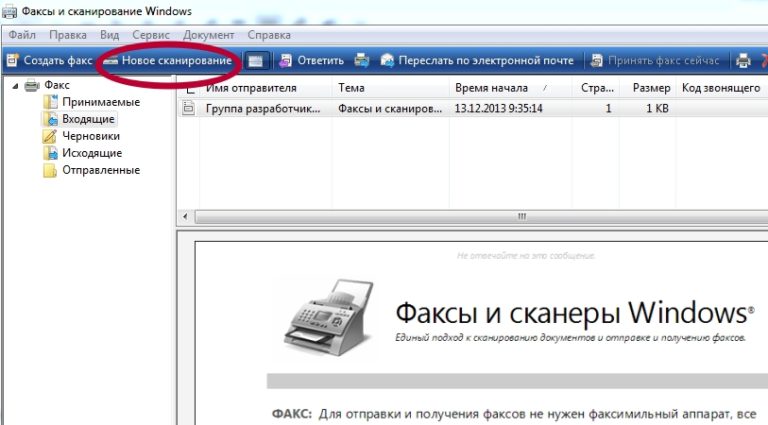Image resolution: width=768 pixels, height=425 pixels.
Task: Click the forward fax icon after Ответить
Action: (x=362, y=61)
